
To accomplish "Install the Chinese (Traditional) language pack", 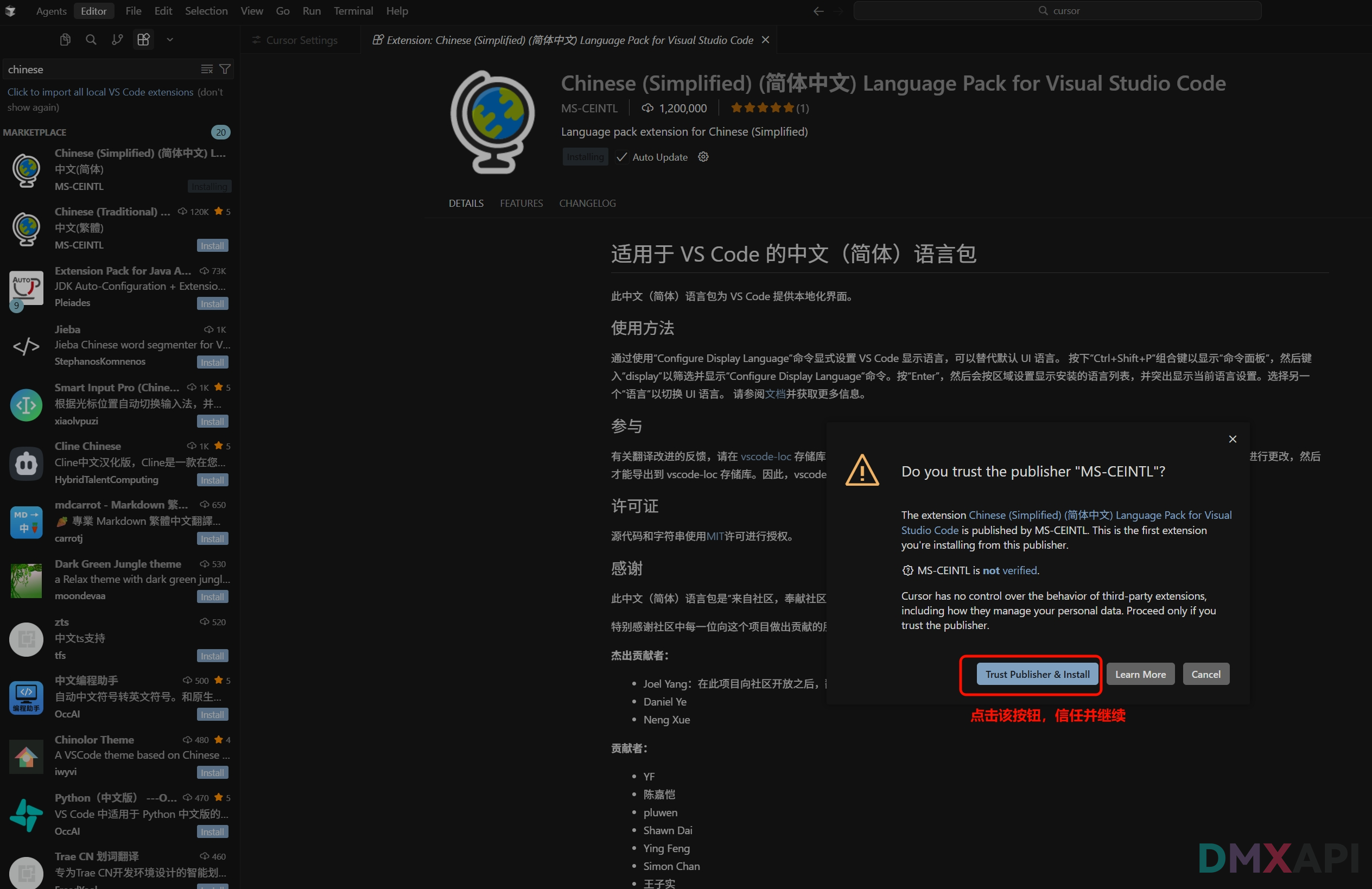I will click(x=212, y=245).
